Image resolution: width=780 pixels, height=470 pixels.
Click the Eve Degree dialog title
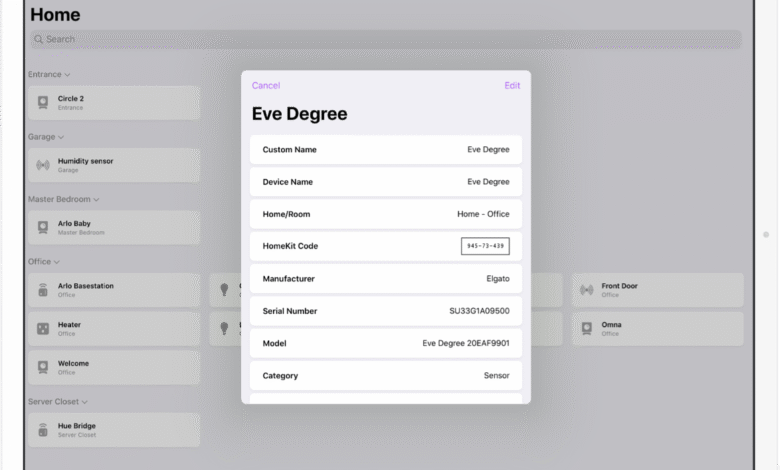pyautogui.click(x=299, y=114)
